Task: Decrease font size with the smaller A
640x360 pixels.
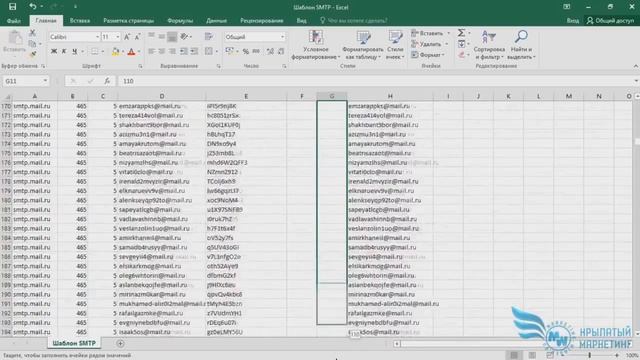Action: [x=138, y=37]
